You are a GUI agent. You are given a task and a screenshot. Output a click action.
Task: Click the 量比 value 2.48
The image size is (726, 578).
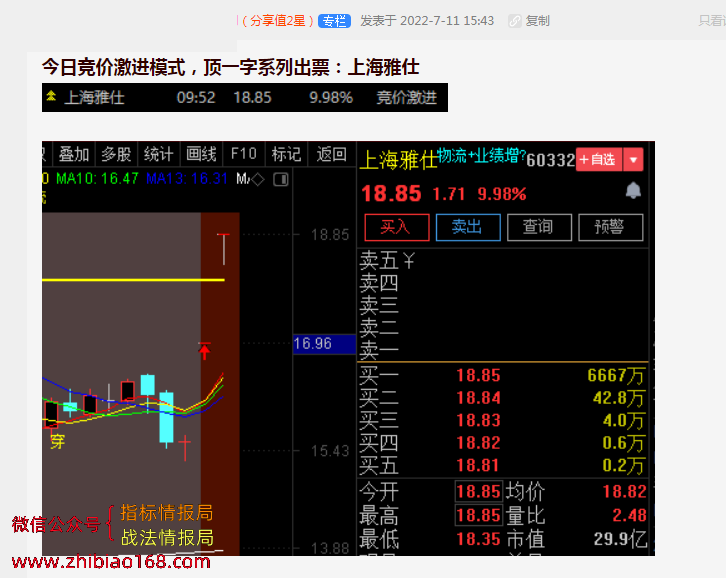[629, 515]
